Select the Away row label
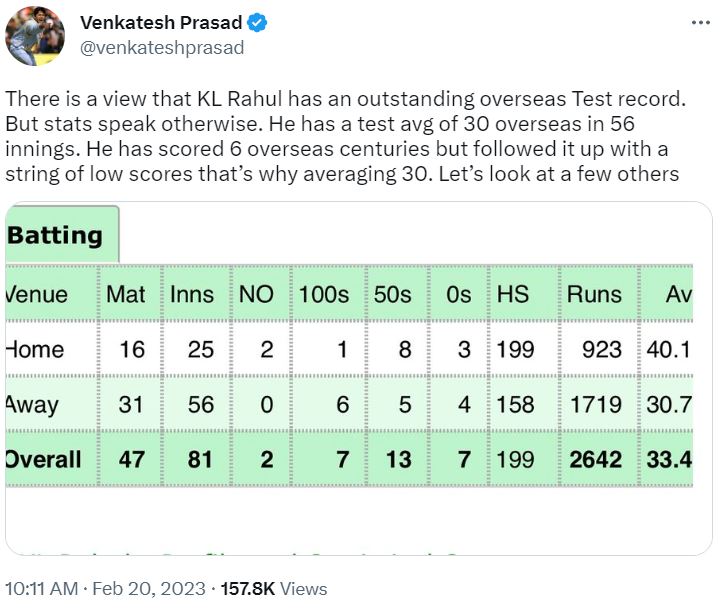This screenshot has width=726, height=613. coord(32,405)
